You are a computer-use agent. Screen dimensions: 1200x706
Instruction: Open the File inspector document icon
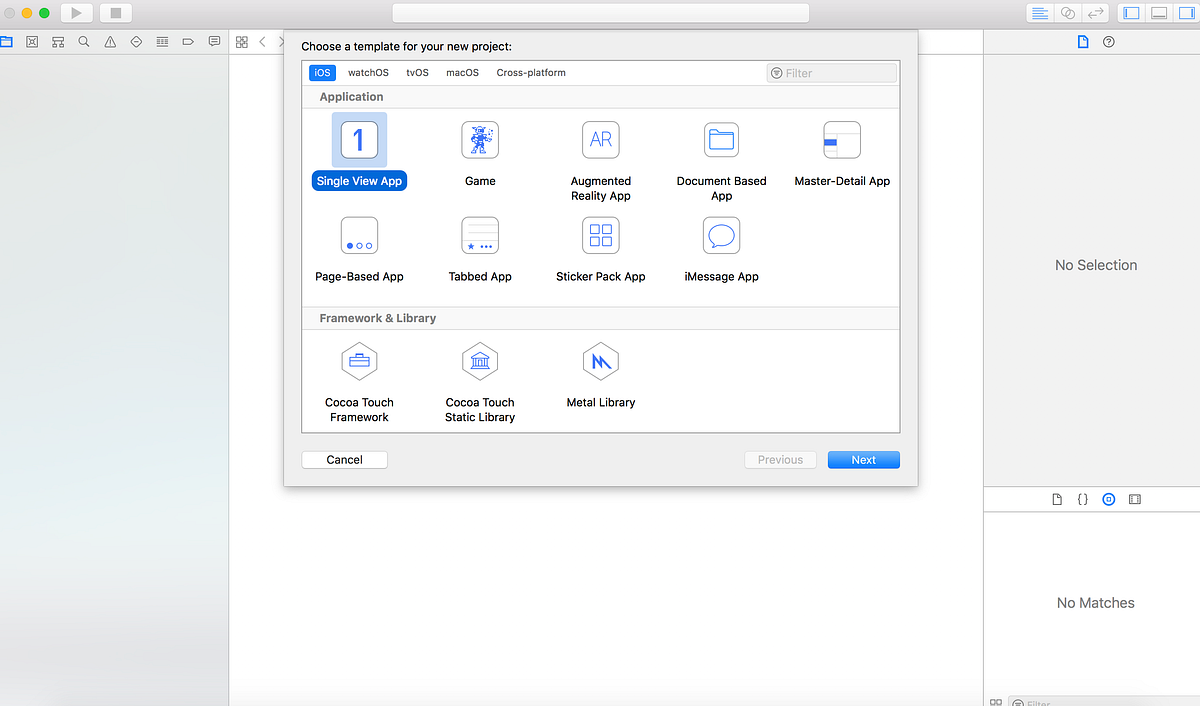(1082, 41)
